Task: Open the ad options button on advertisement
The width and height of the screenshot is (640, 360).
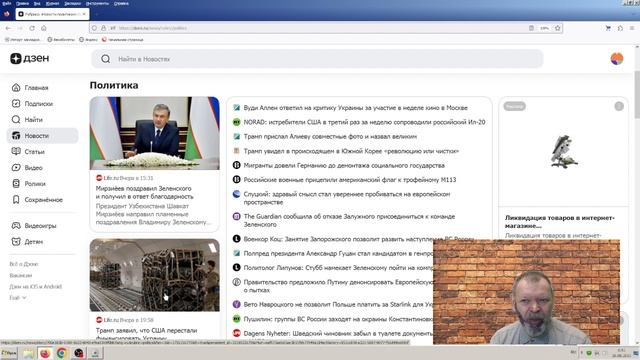Action: pos(619,106)
